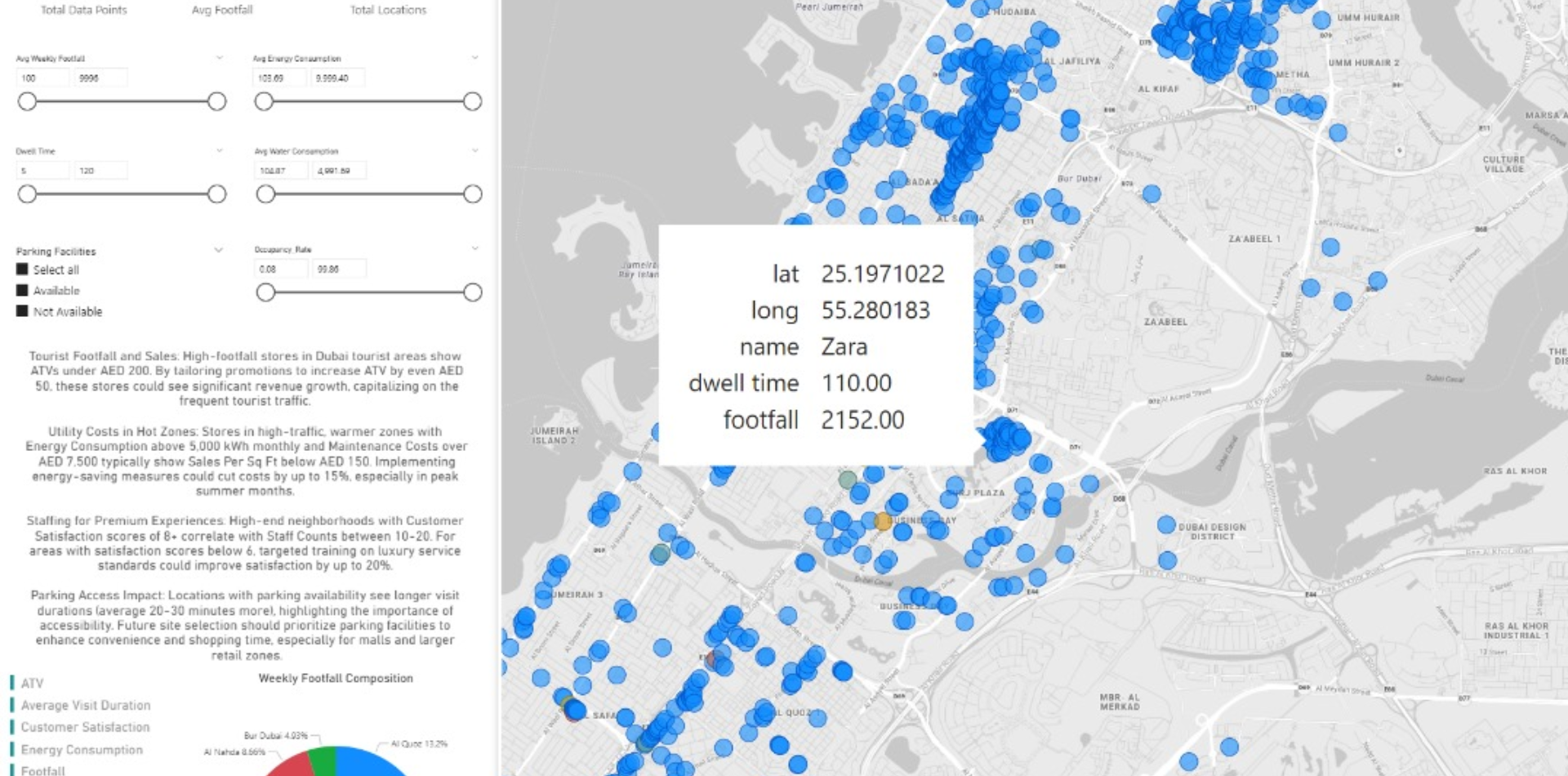Click the left handle of the Dwell Time slider
The width and height of the screenshot is (1568, 776).
[x=27, y=194]
